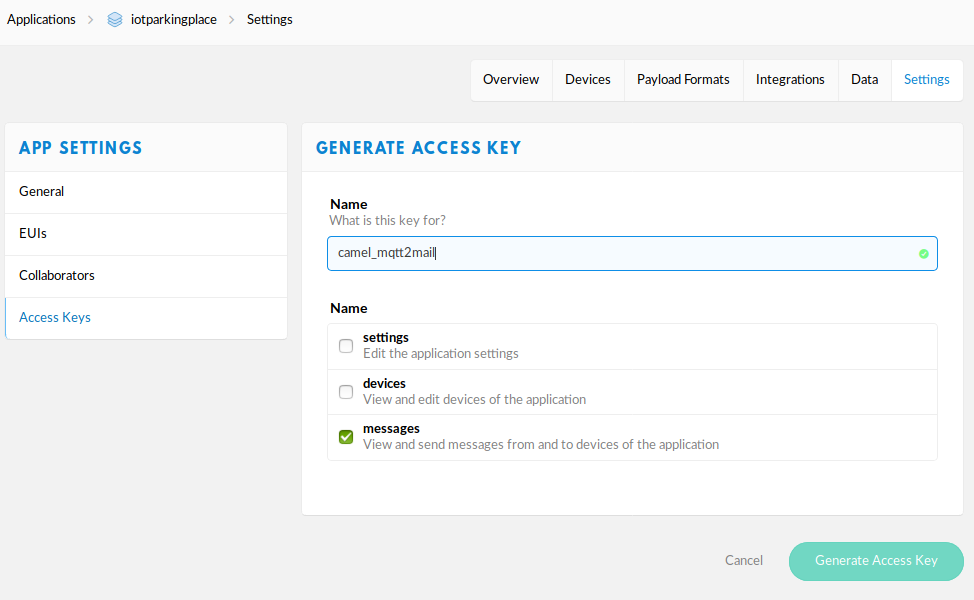Enable the devices permission checkbox
Screen dimensions: 974x600
346,392
